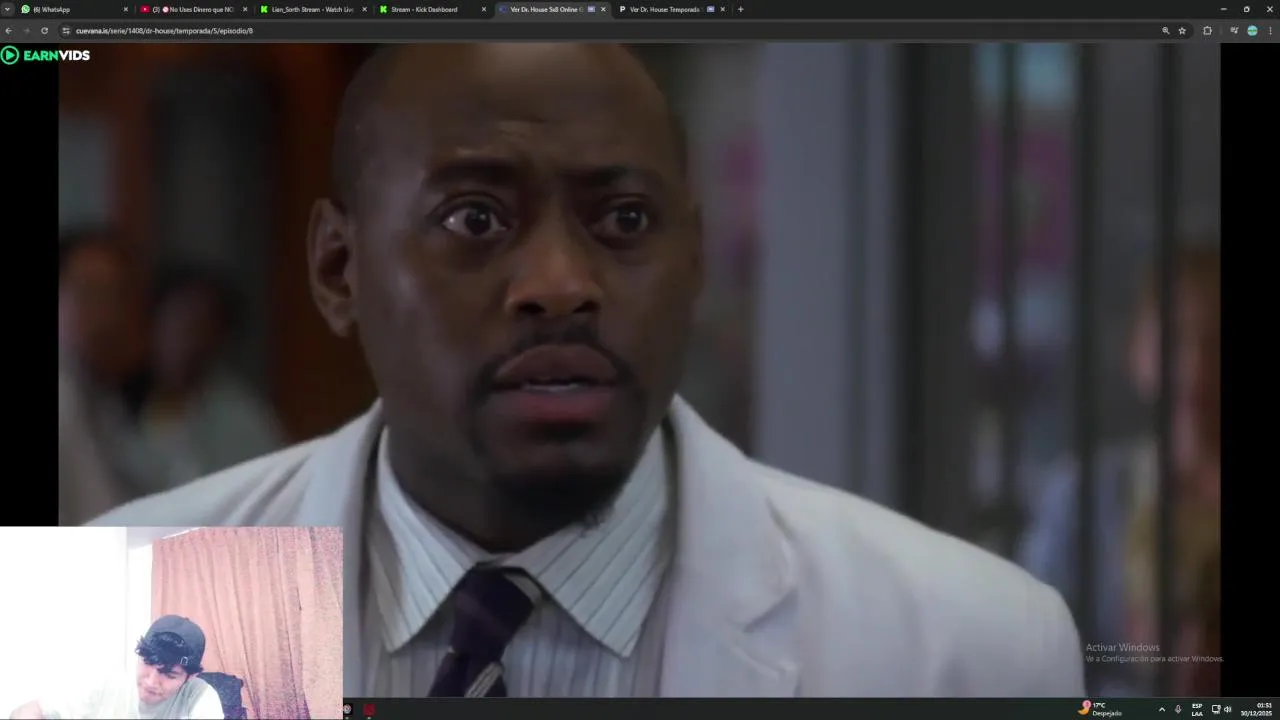Open the weather widget showing 17°C Despejado
The width and height of the screenshot is (1280, 720).
coord(1100,709)
